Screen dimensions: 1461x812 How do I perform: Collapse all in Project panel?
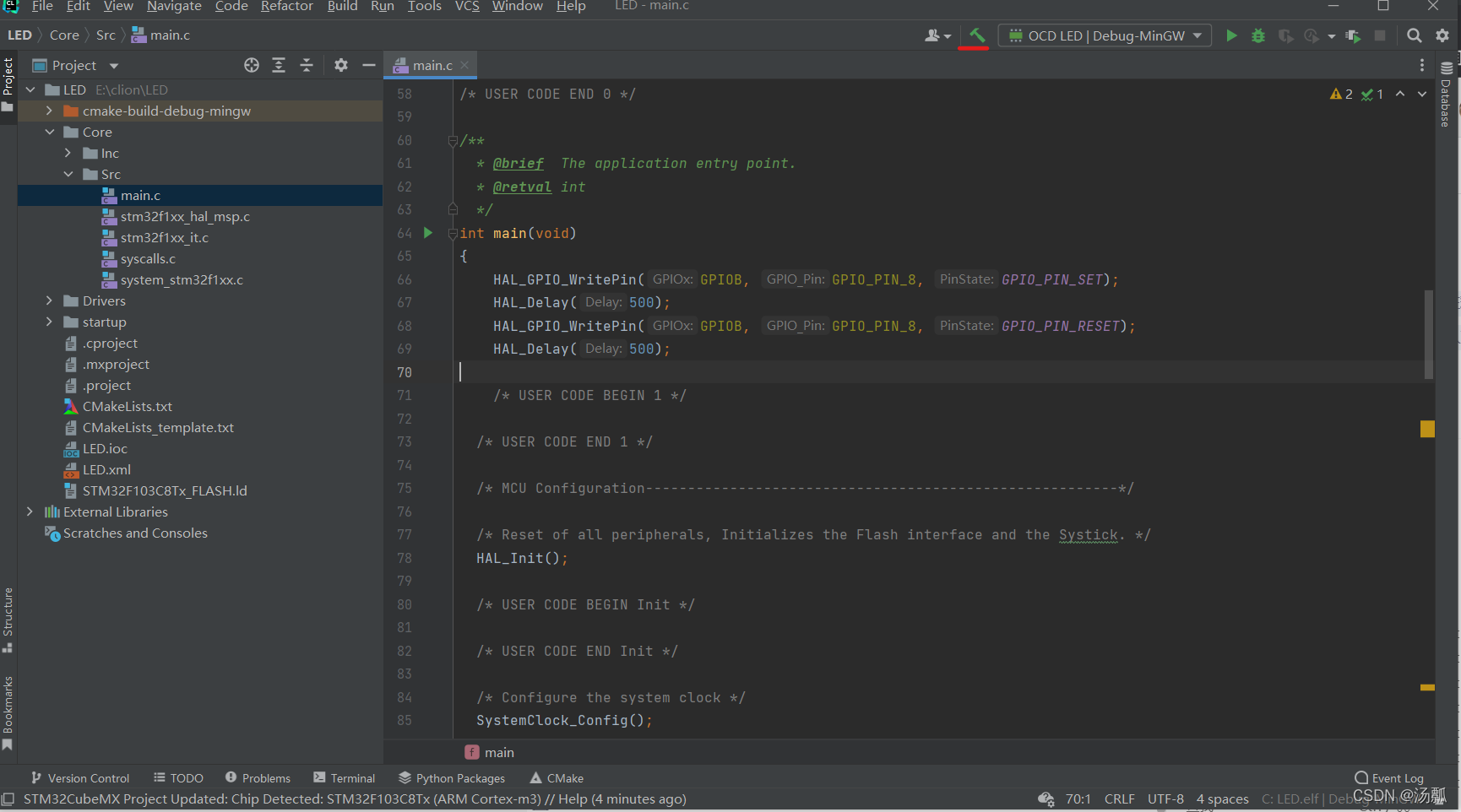click(x=307, y=65)
